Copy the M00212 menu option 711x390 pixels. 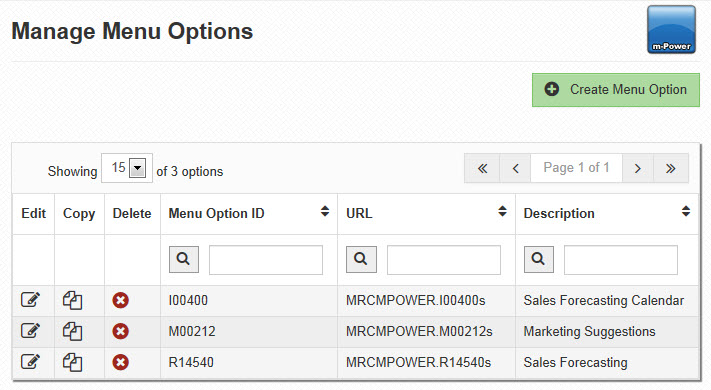click(x=73, y=332)
